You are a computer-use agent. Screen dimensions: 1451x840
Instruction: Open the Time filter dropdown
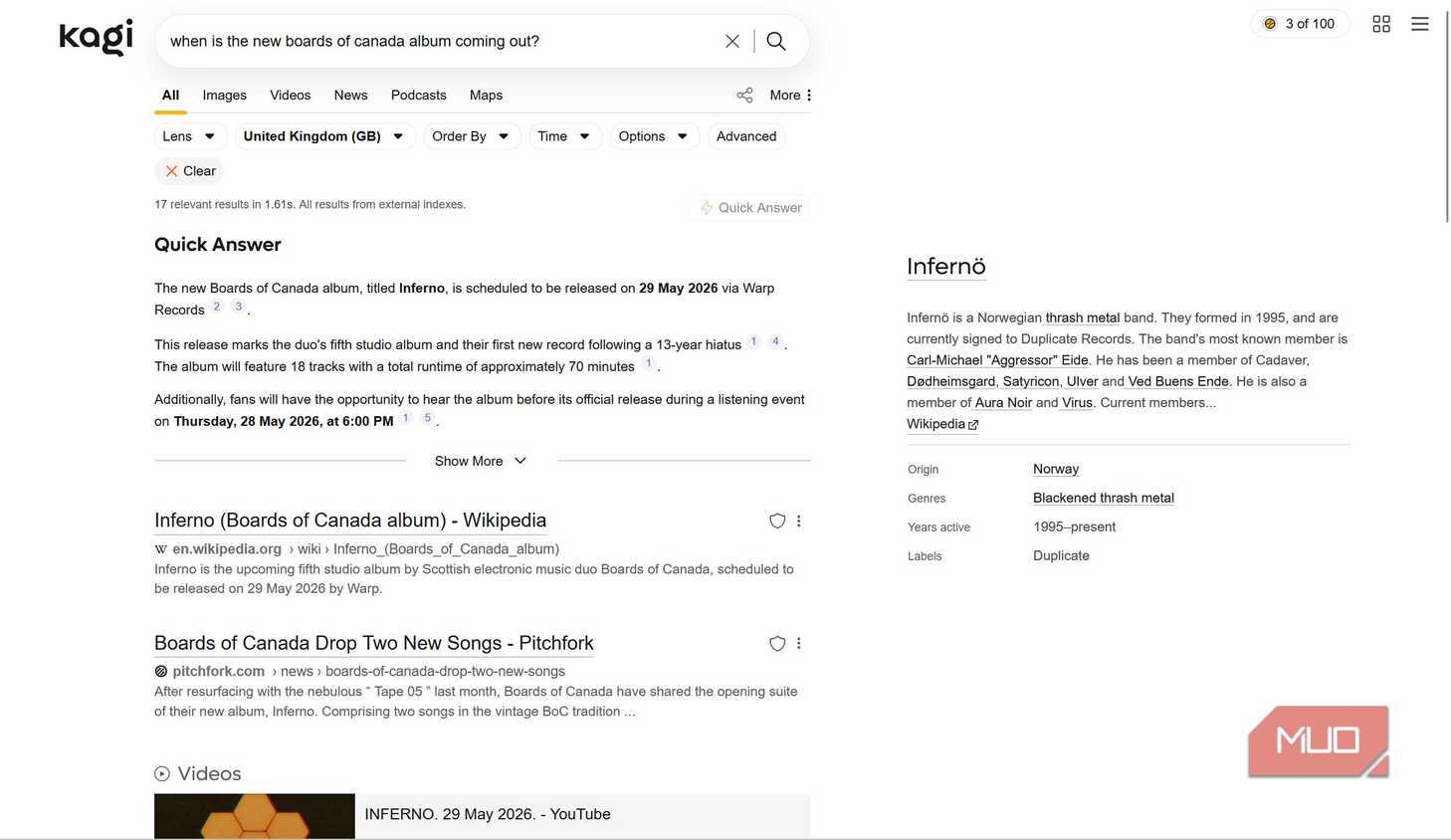pos(564,136)
